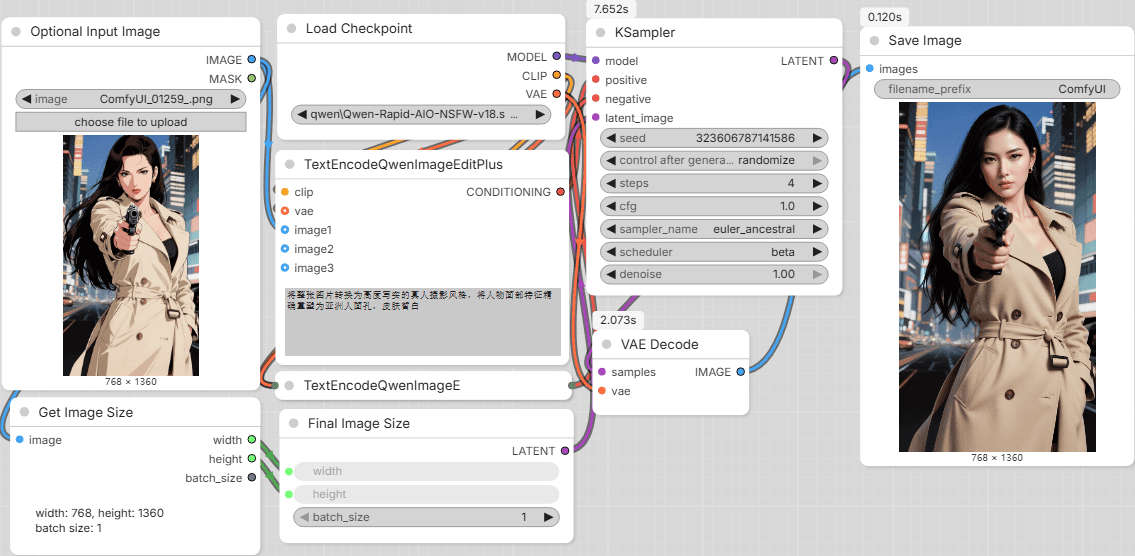
Task: Click the generated output image in Save Image
Action: 996,276
